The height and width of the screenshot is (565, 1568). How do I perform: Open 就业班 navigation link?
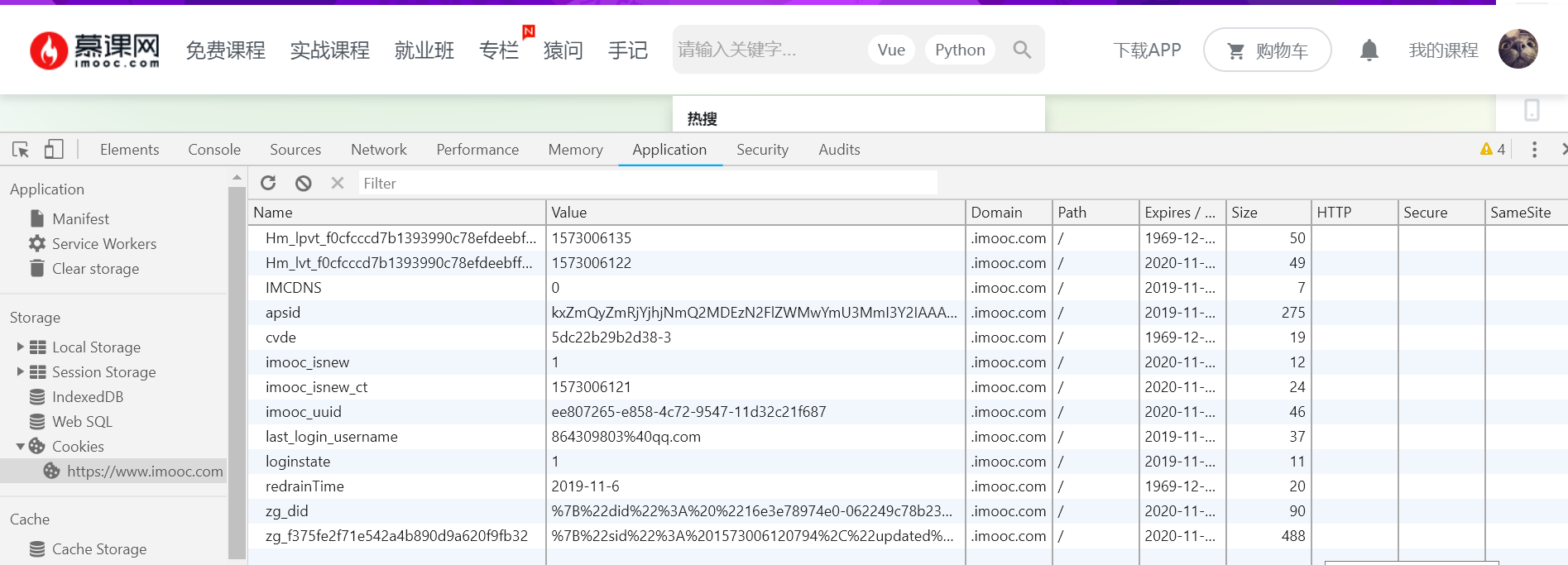coord(424,50)
